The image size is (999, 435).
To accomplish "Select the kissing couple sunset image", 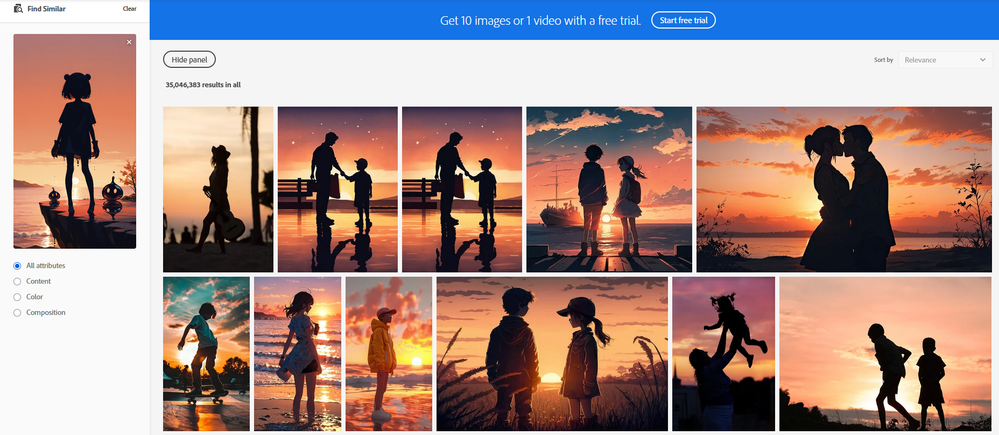I will [x=844, y=189].
